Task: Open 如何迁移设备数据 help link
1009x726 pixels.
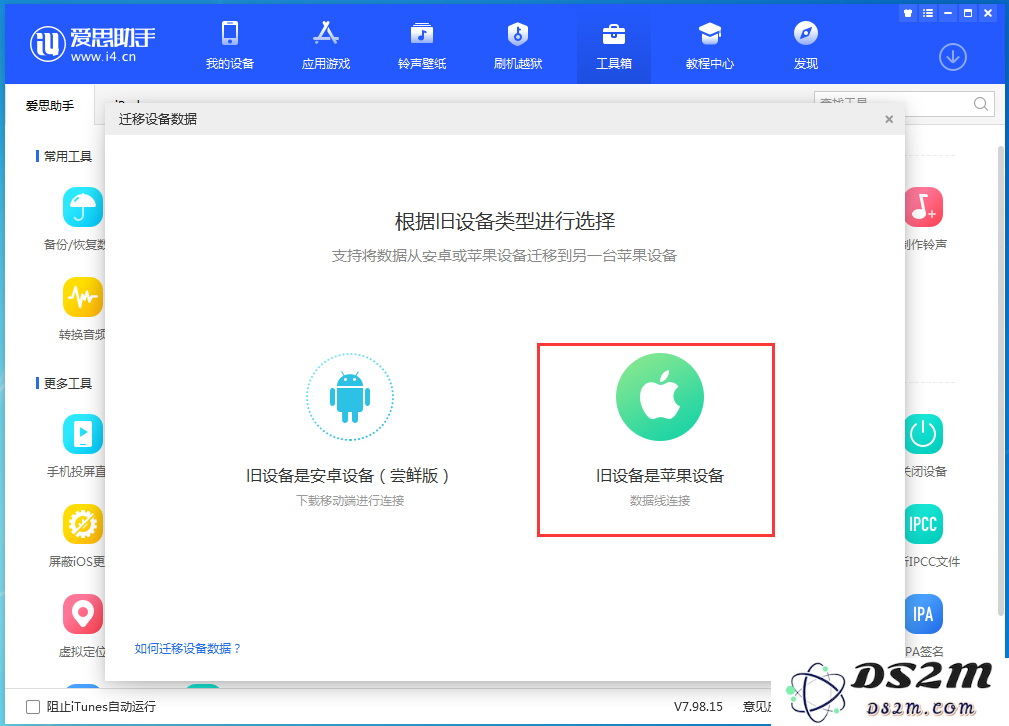Action: click(x=187, y=648)
